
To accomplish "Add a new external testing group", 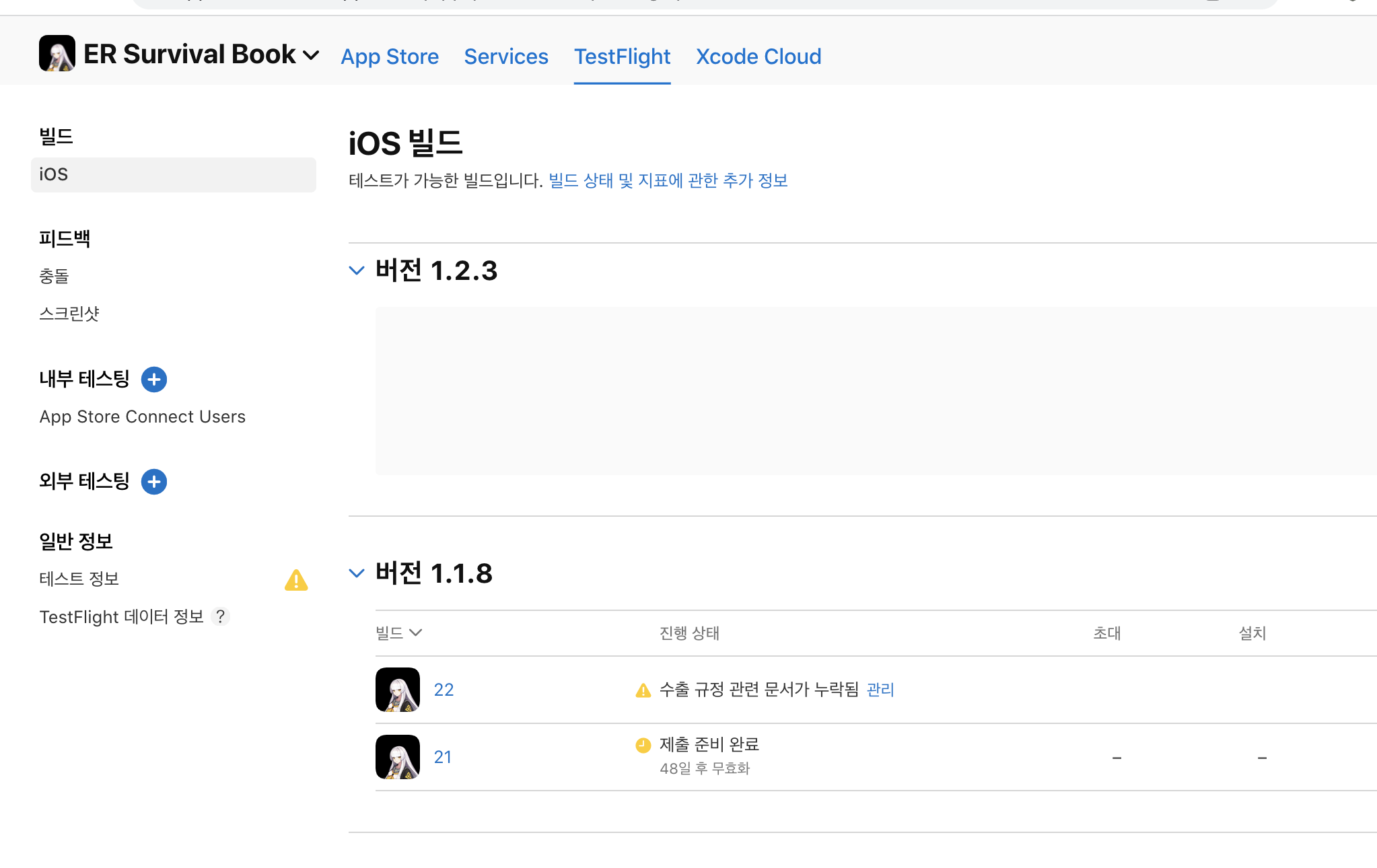I will click(x=154, y=482).
